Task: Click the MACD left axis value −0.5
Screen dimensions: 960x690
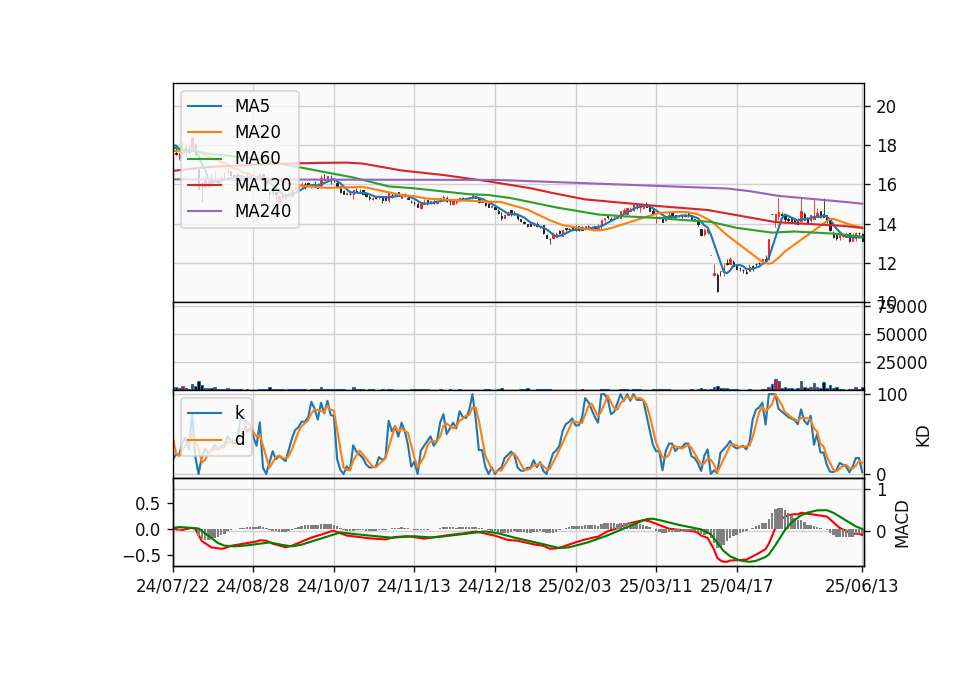Action: coord(142,556)
